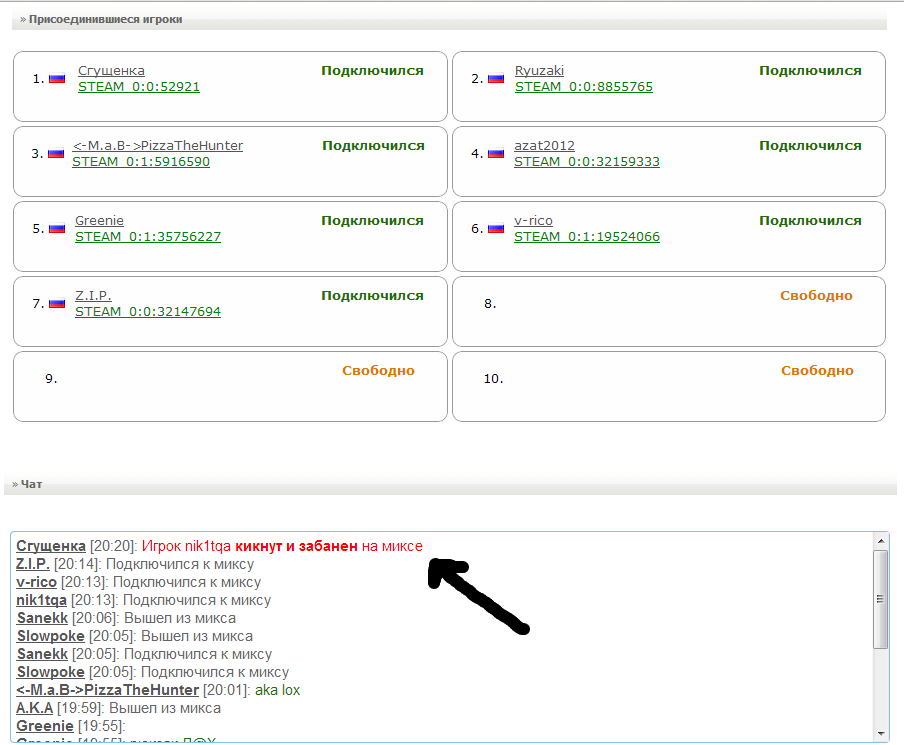The width and height of the screenshot is (904, 745).
Task: Collapse the Чат section header
Action: [x=31, y=484]
